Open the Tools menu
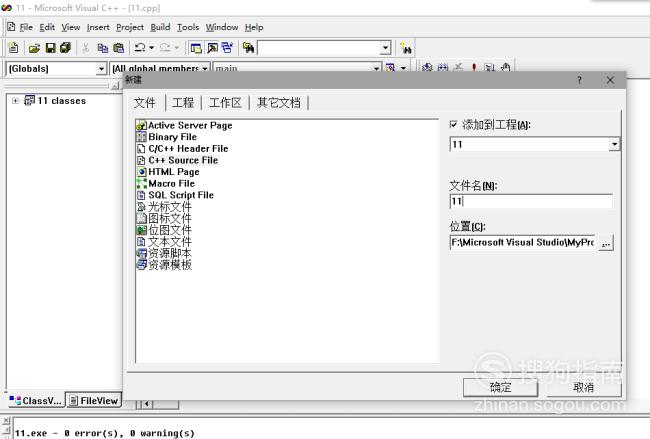650x439 pixels. point(188,27)
